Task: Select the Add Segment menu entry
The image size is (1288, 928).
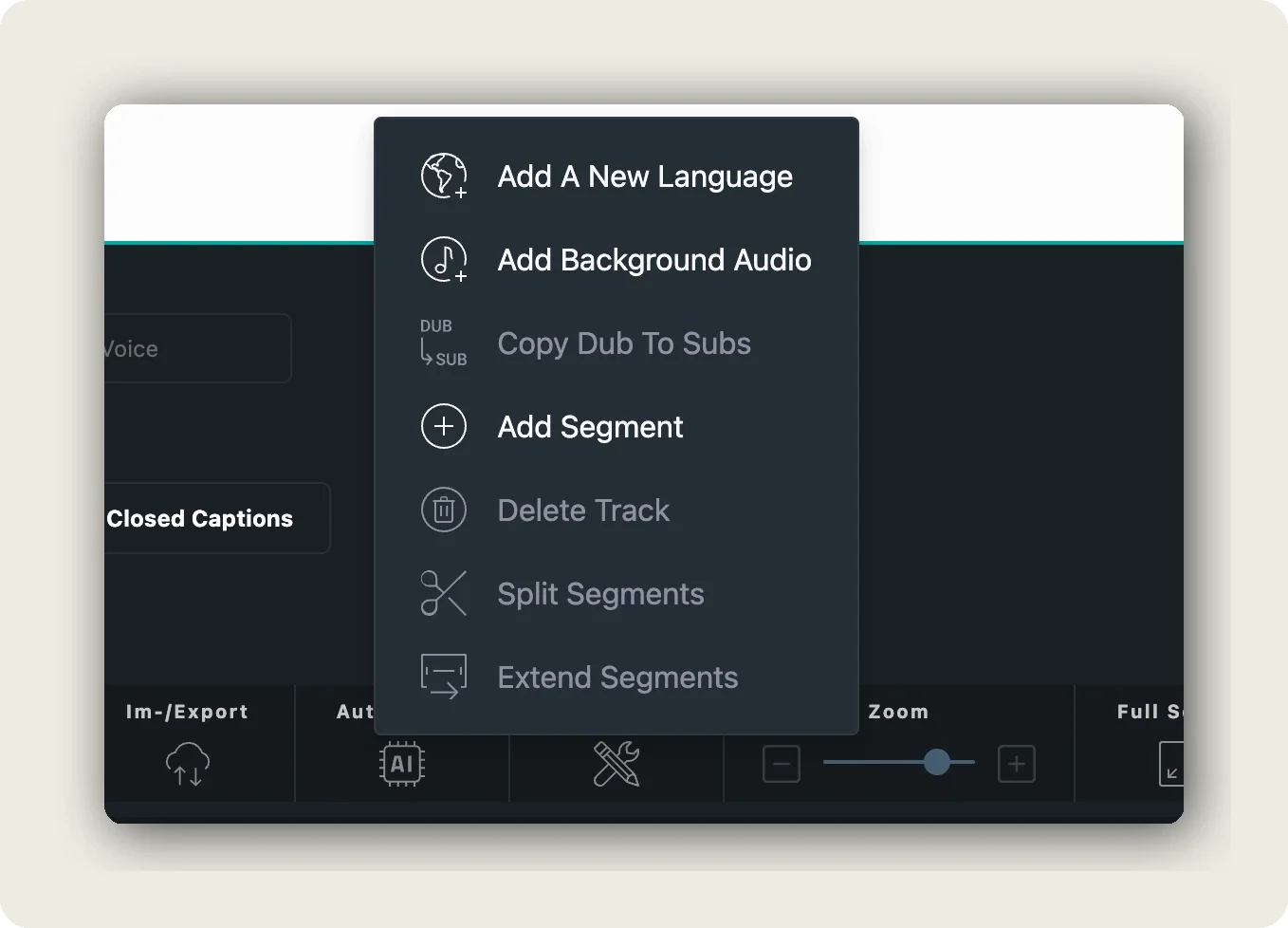Action: [616, 426]
